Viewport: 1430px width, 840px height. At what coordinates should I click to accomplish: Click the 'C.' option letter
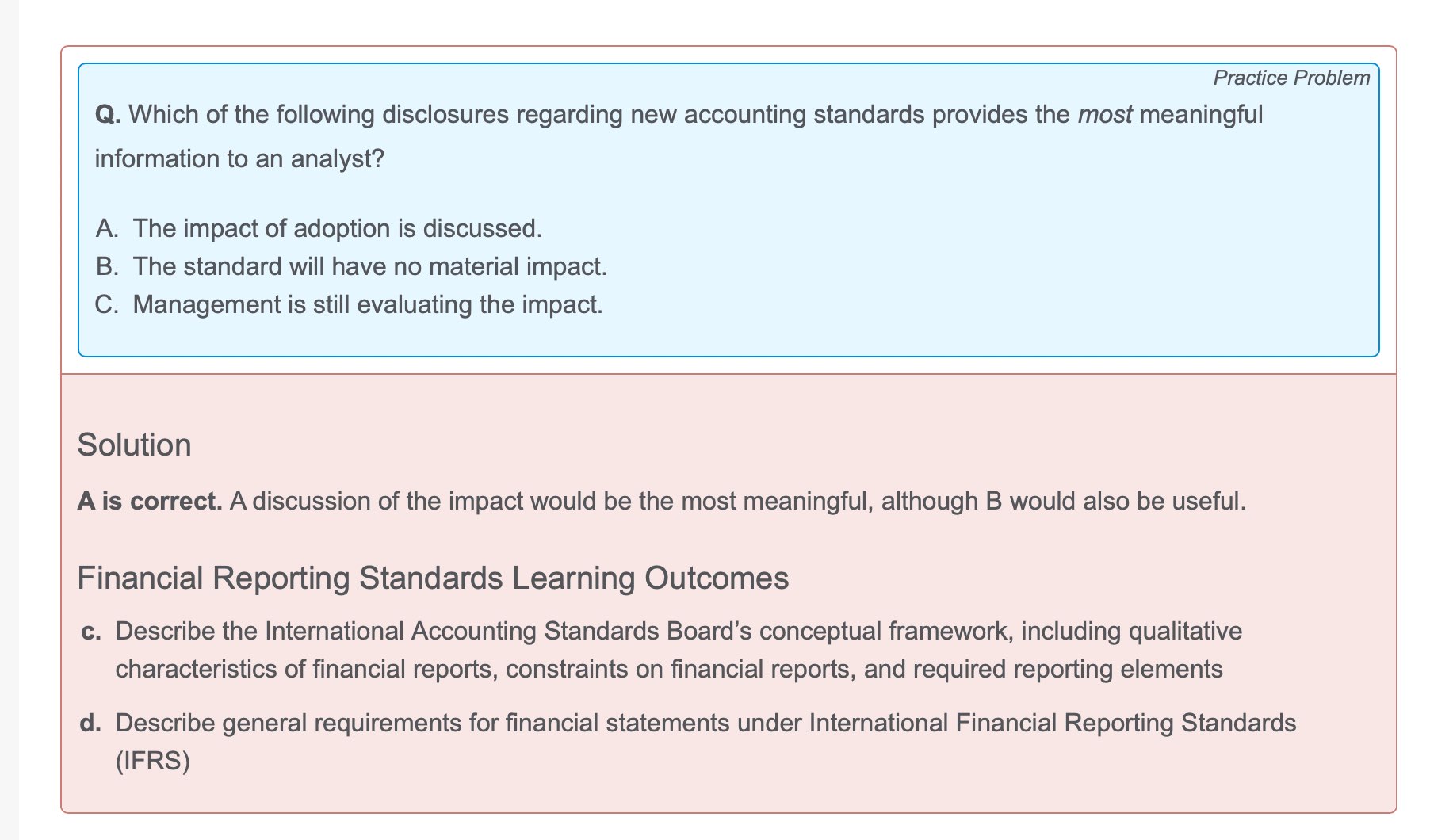point(107,304)
